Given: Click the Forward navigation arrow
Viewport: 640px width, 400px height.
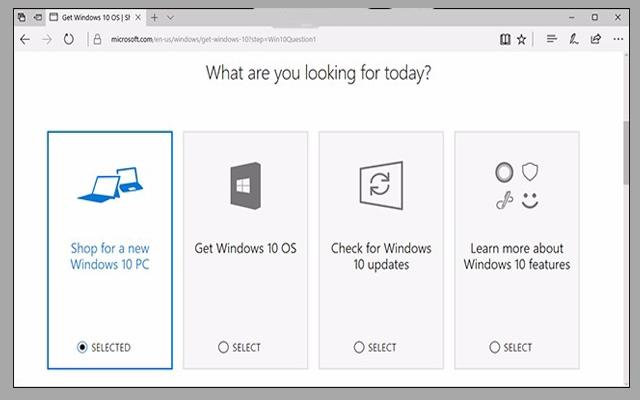Looking at the screenshot, I should pyautogui.click(x=47, y=40).
